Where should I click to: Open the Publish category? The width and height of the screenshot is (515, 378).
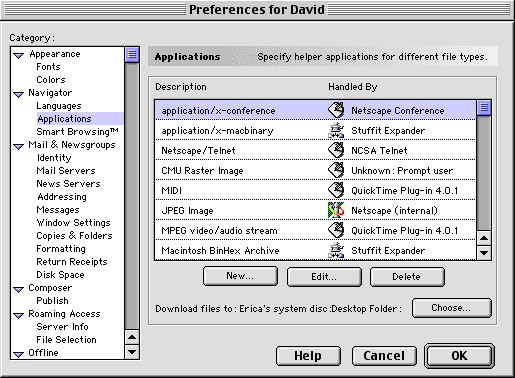[52, 301]
